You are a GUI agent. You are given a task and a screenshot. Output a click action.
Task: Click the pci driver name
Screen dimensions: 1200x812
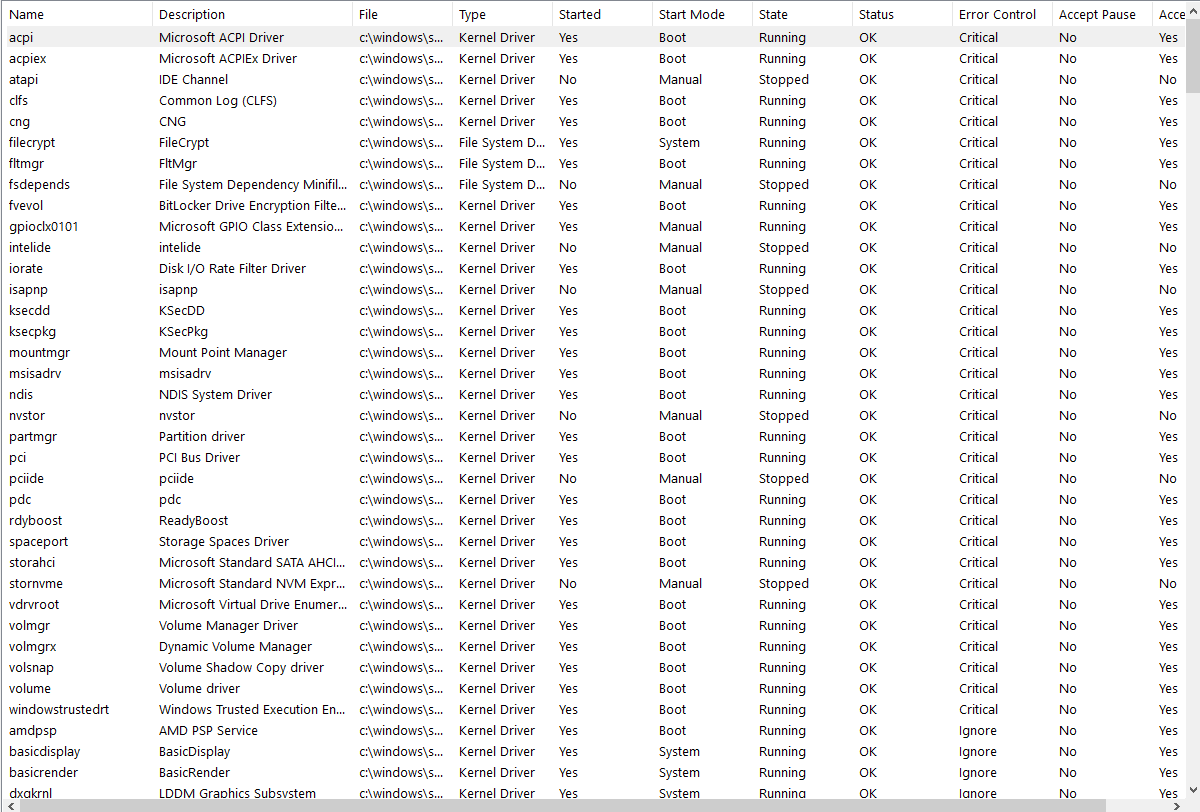[18, 457]
